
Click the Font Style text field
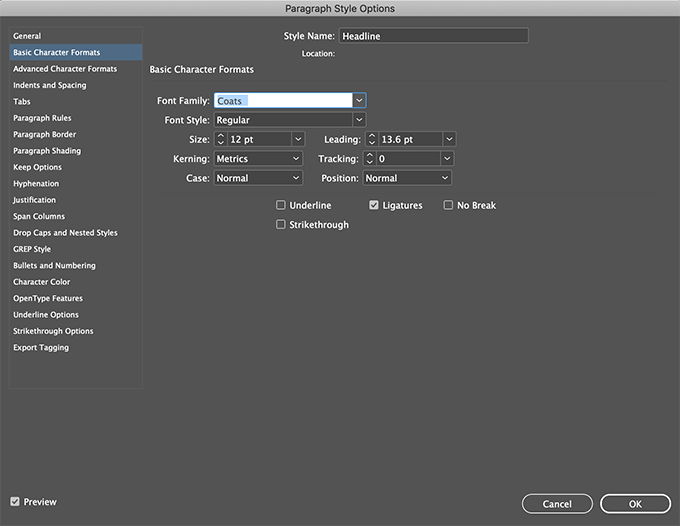pos(283,120)
